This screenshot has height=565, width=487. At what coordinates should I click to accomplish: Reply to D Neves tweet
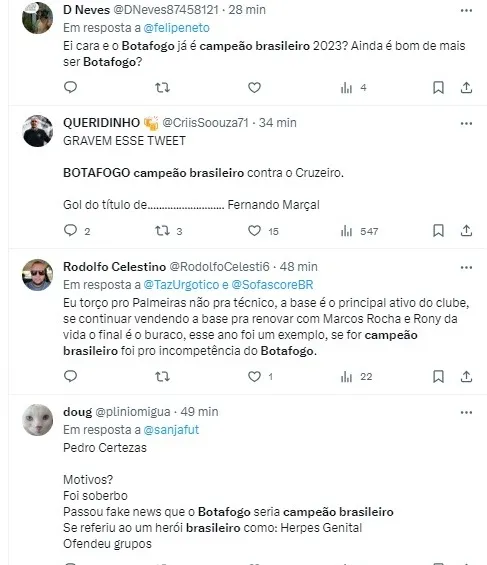coord(70,87)
